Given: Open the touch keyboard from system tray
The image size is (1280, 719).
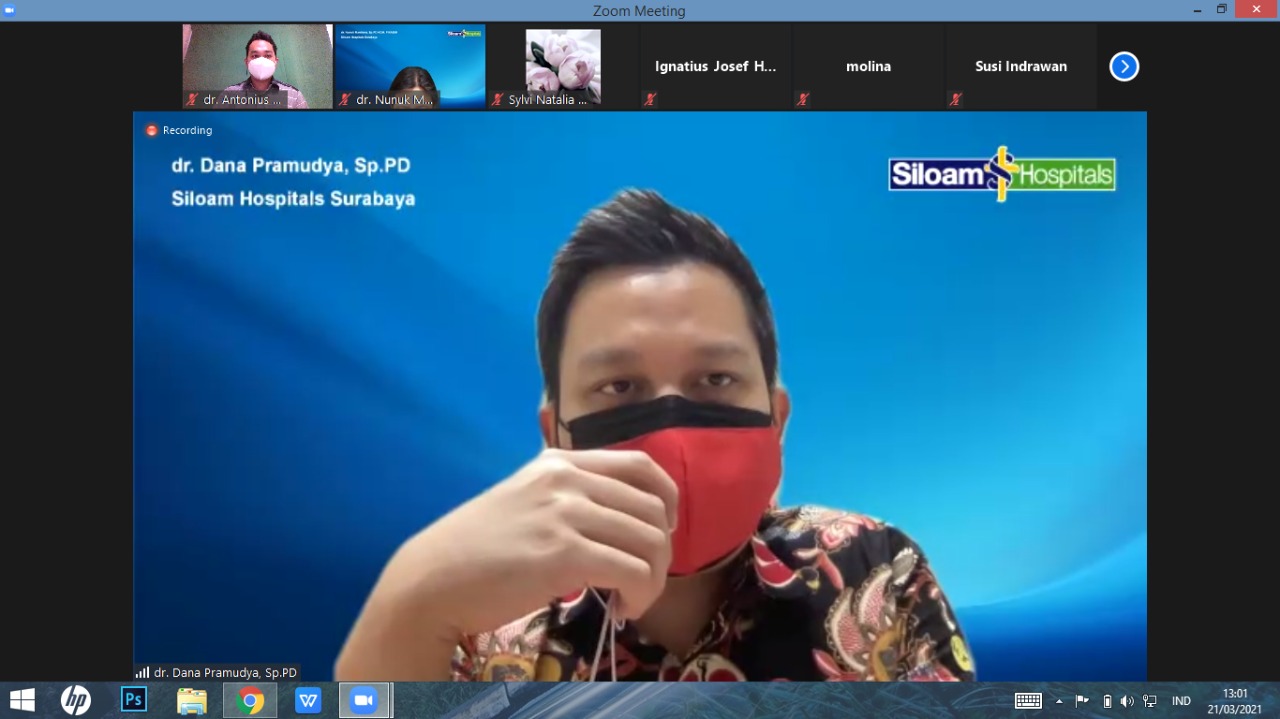Looking at the screenshot, I should pyautogui.click(x=1028, y=701).
